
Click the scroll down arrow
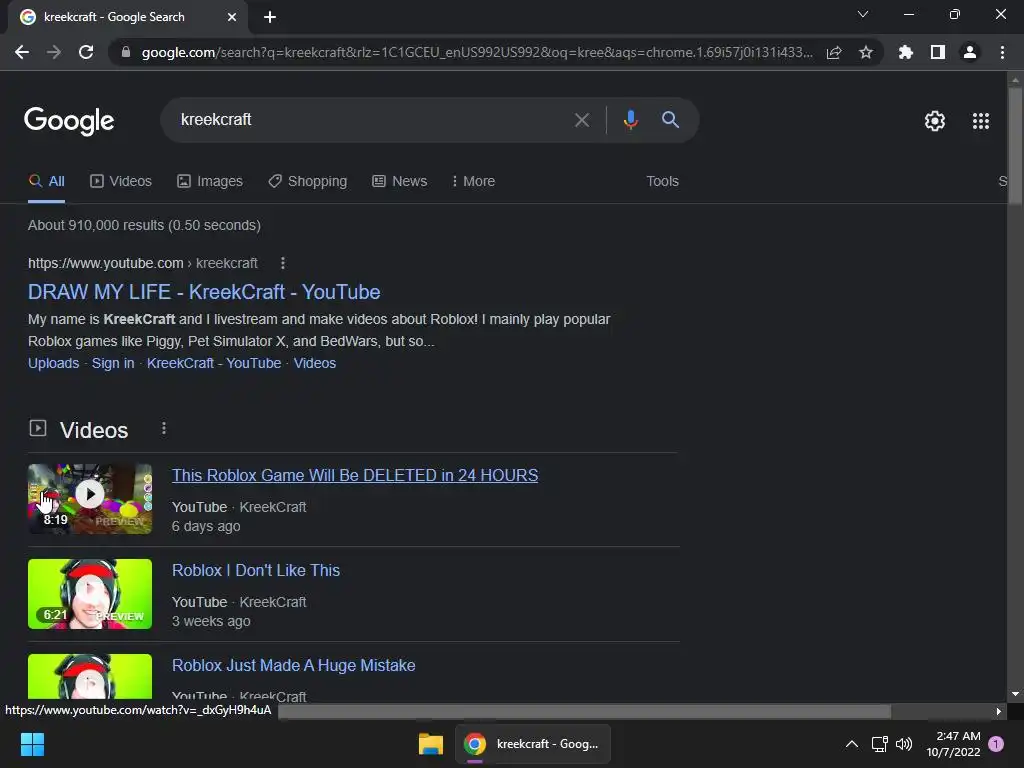[x=1015, y=694]
